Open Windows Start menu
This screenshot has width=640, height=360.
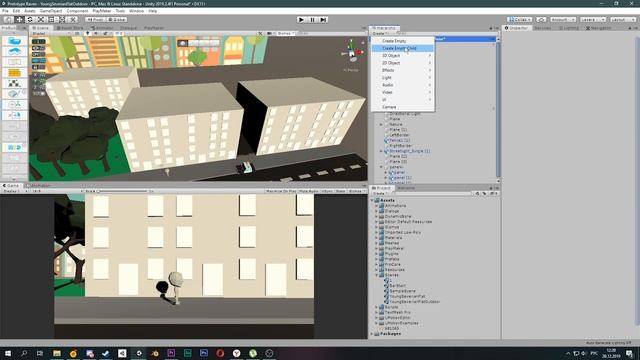tap(7, 353)
